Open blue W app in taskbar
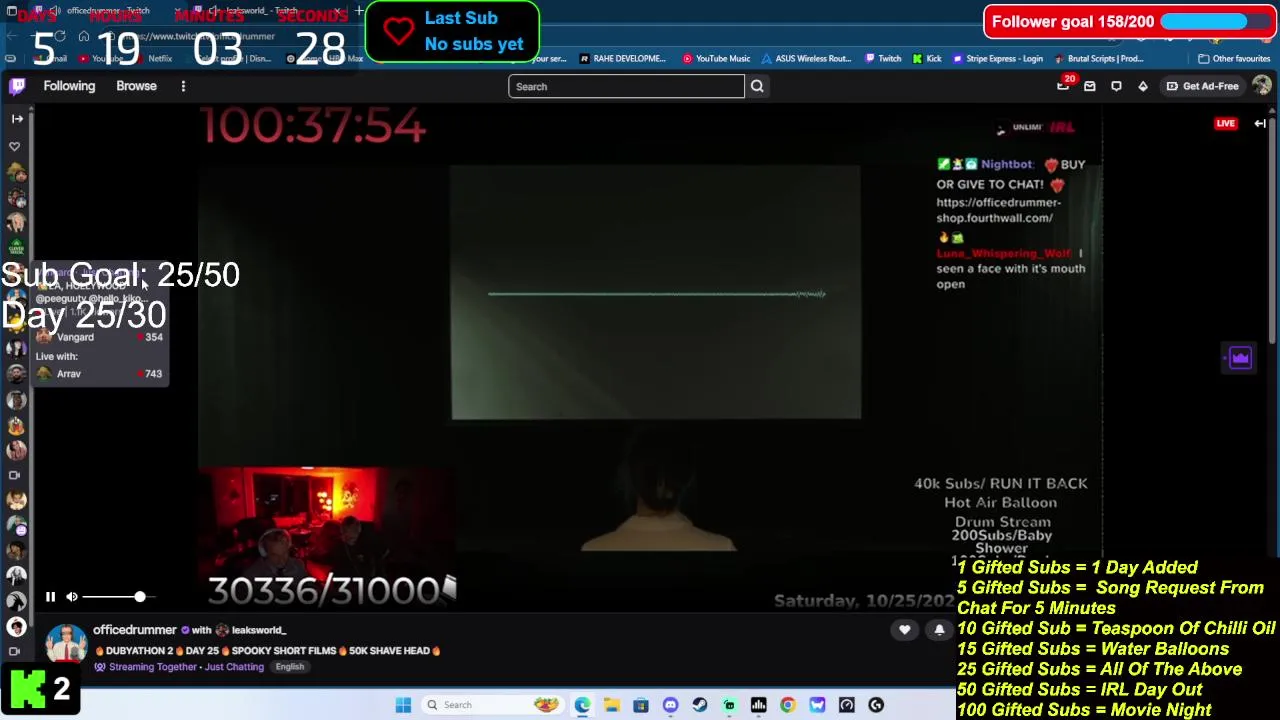This screenshot has width=1280, height=720. pyautogui.click(x=817, y=705)
